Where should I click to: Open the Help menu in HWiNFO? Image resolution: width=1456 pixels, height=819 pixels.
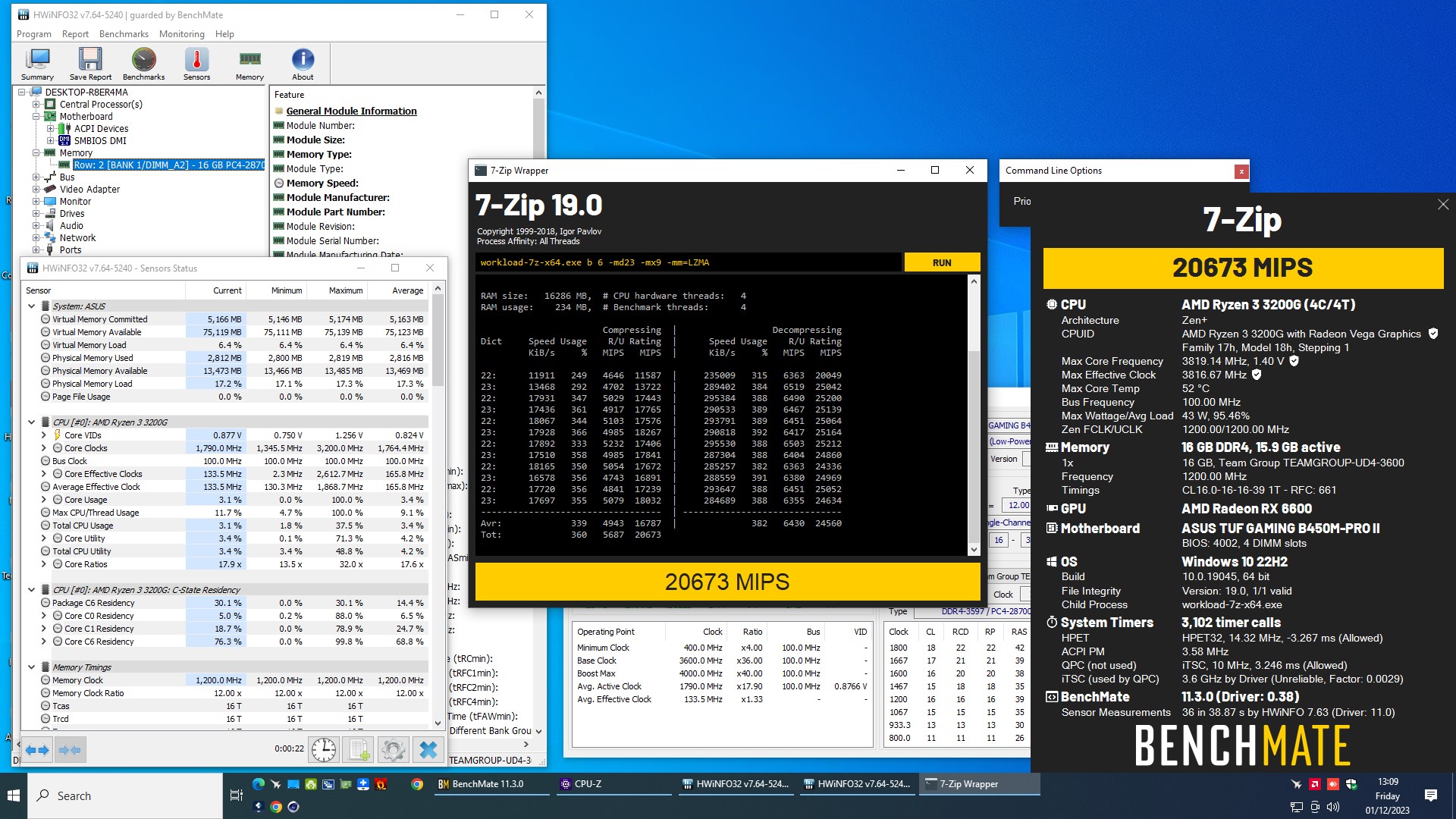pyautogui.click(x=224, y=34)
